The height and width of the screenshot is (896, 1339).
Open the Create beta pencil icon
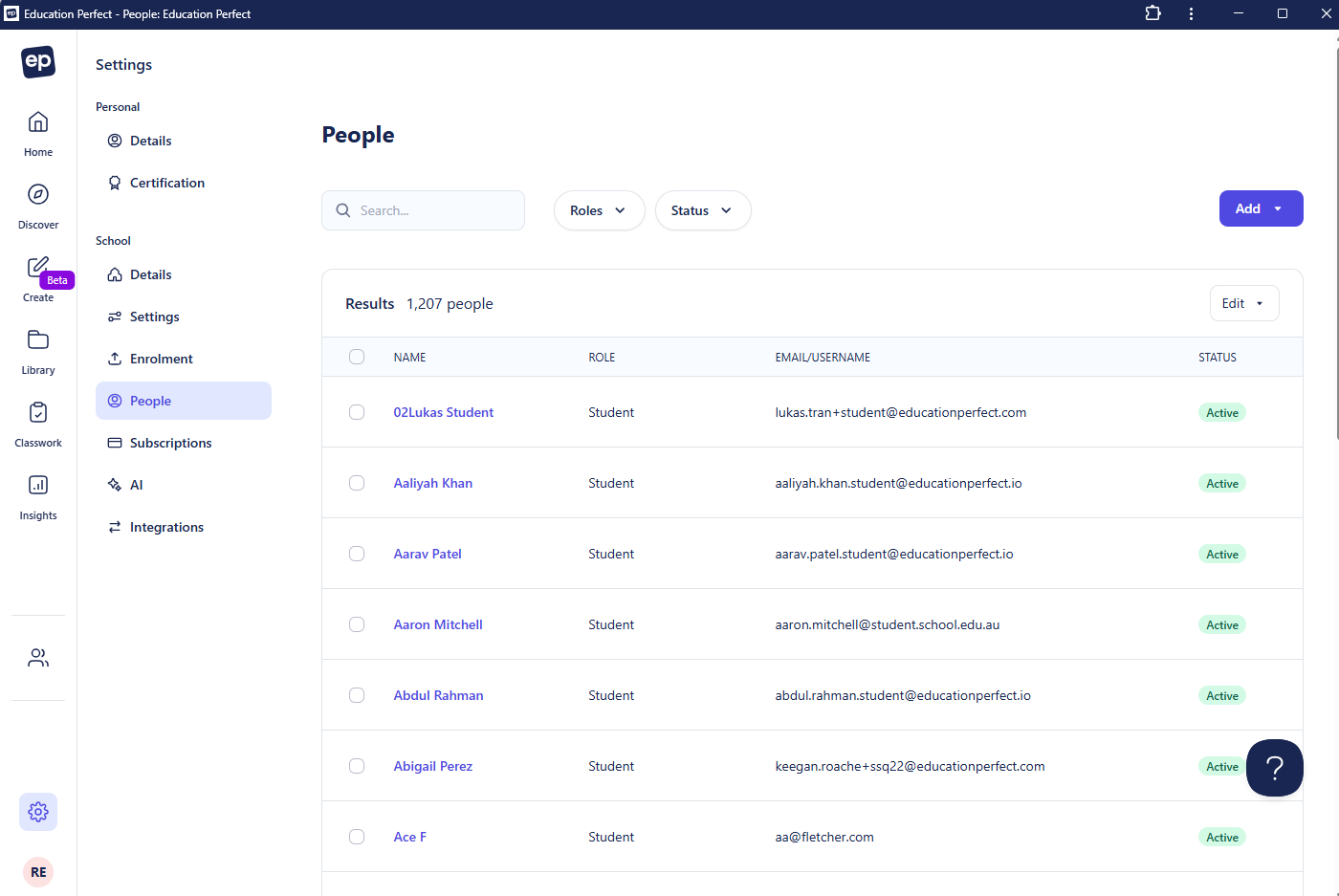38,267
